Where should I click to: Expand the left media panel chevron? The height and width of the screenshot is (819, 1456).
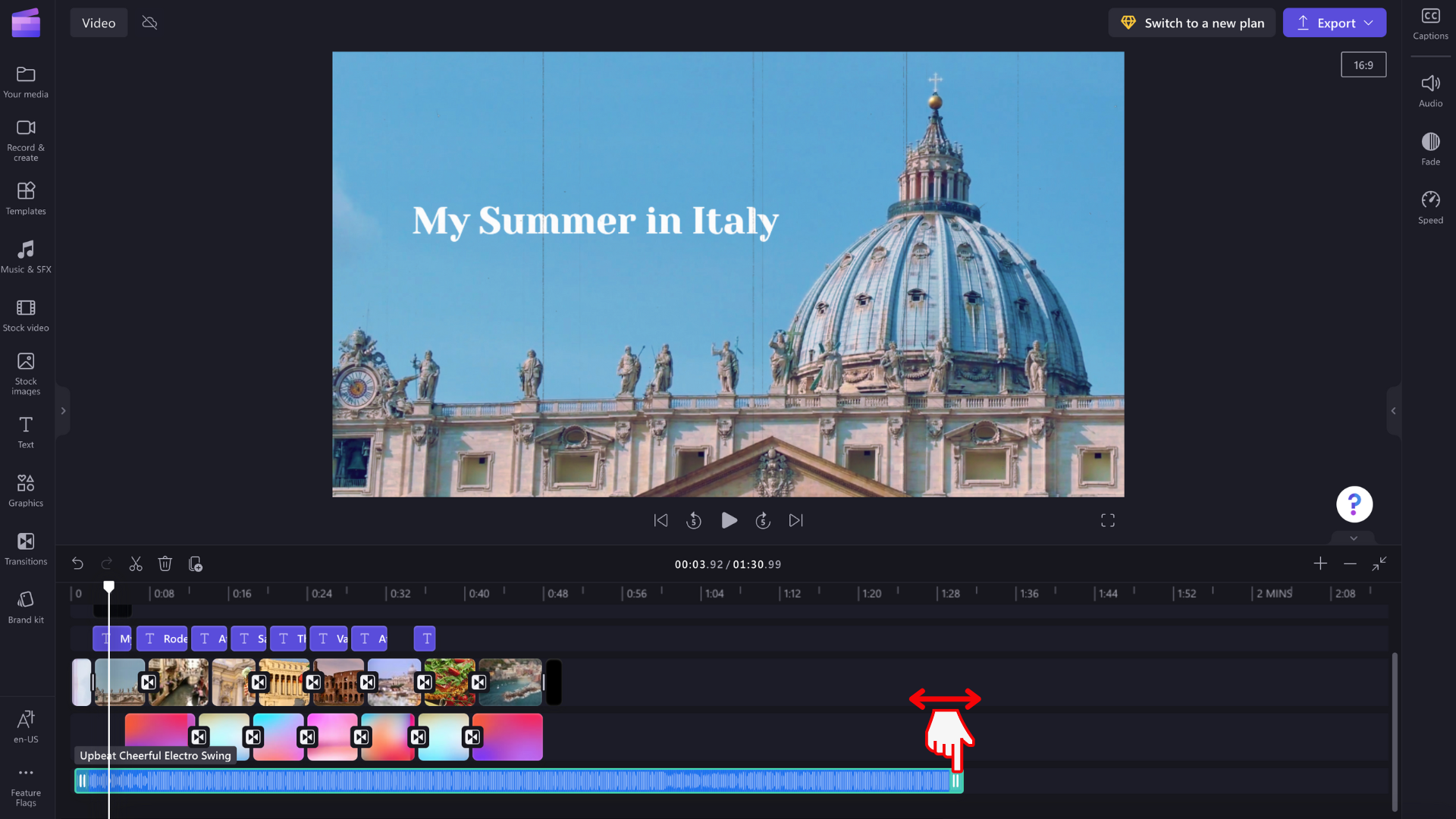point(63,410)
